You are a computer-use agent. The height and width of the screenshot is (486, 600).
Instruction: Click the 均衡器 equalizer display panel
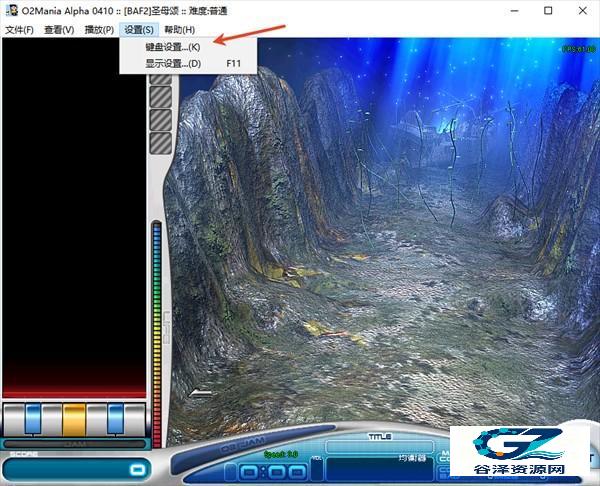tap(380, 469)
